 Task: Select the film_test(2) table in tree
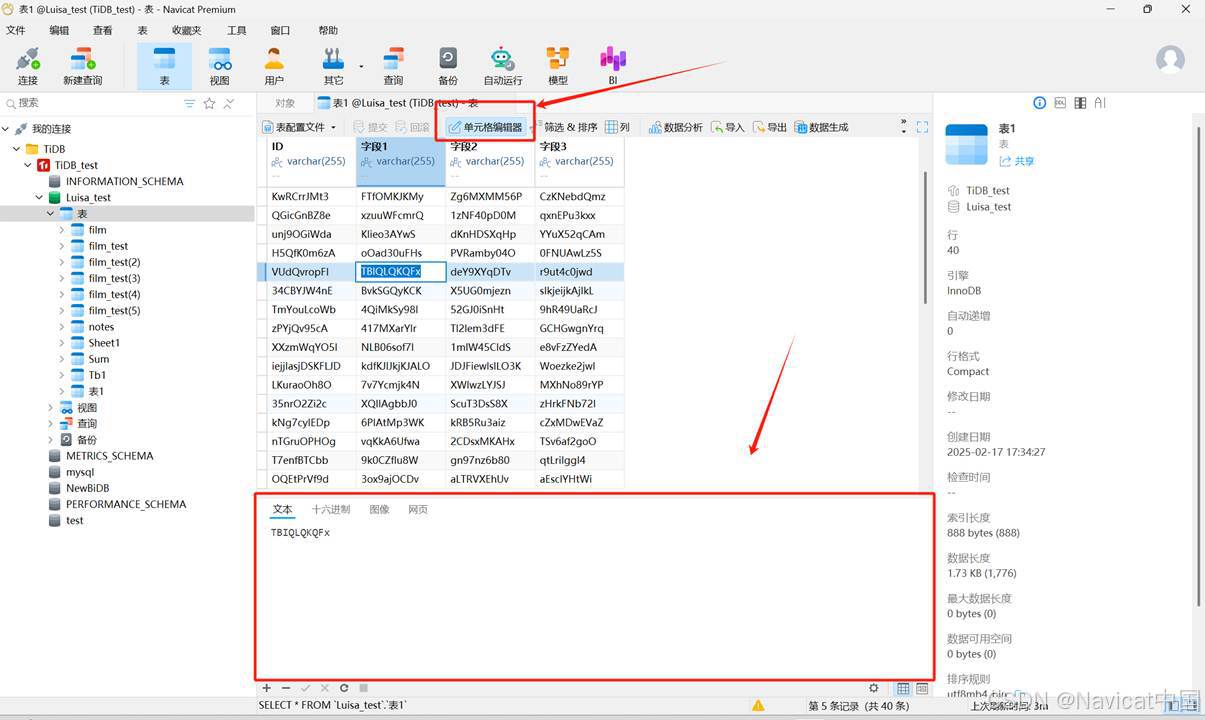pos(114,262)
